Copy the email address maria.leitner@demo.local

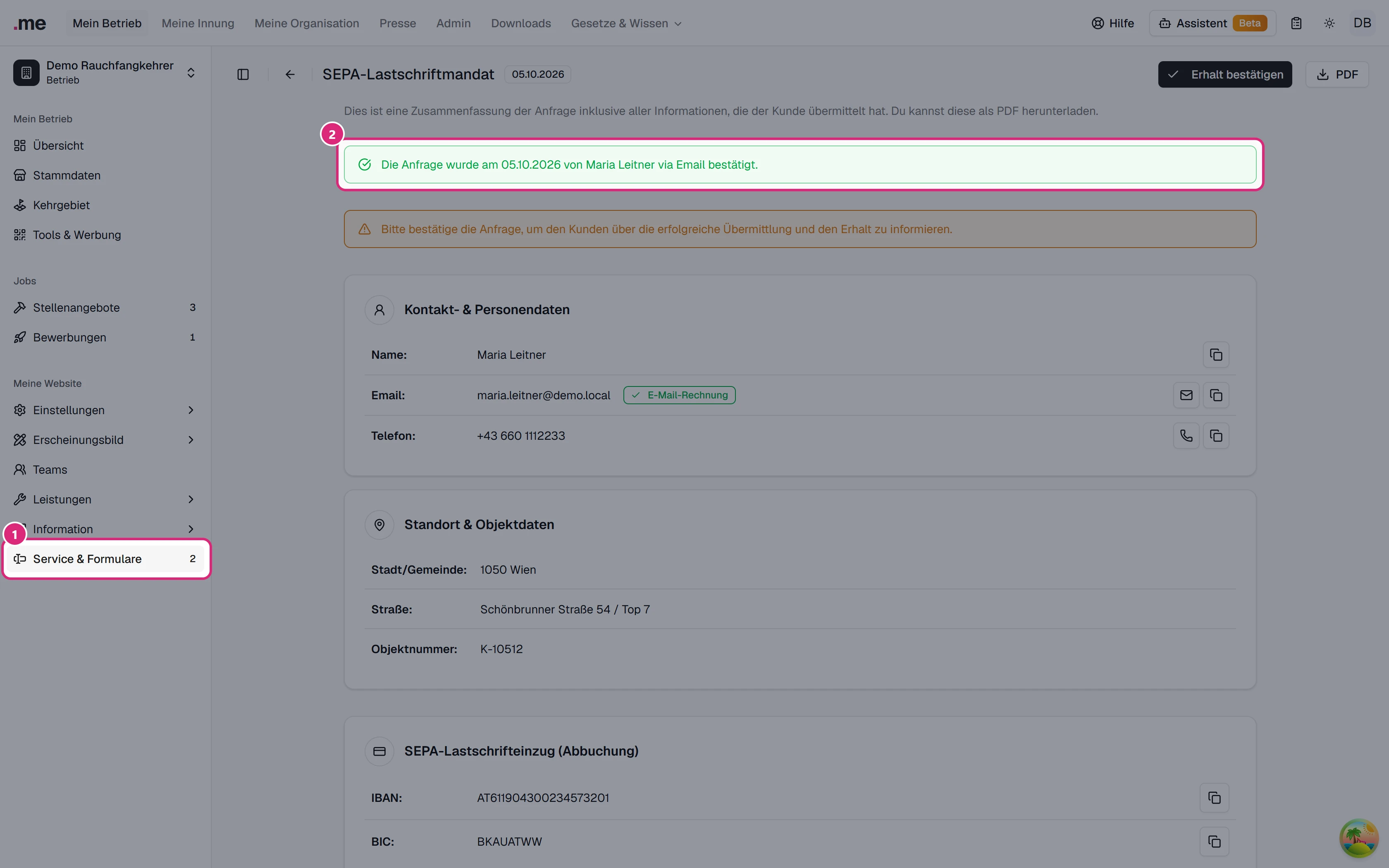[1216, 395]
